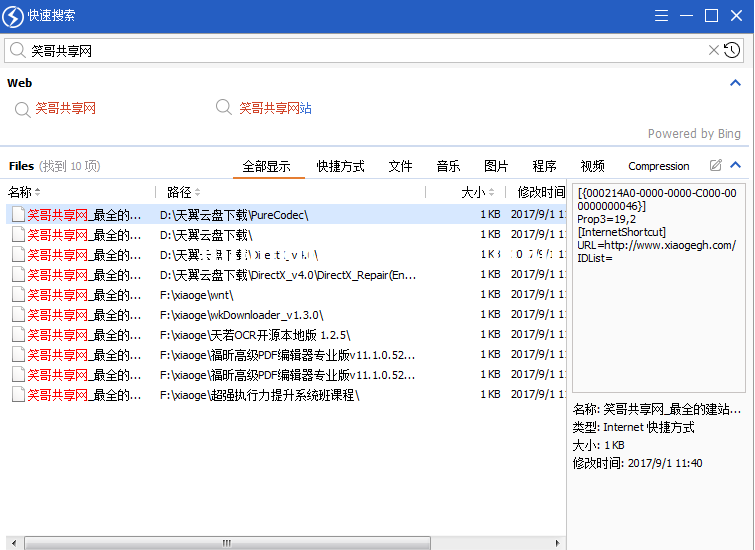755x550 pixels.
Task: Click file icon of F:\xiaoge\wnt\ row
Action: click(x=17, y=295)
